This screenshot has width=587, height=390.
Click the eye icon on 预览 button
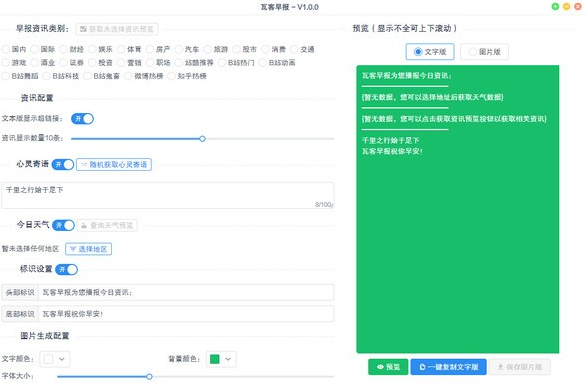pyautogui.click(x=380, y=367)
